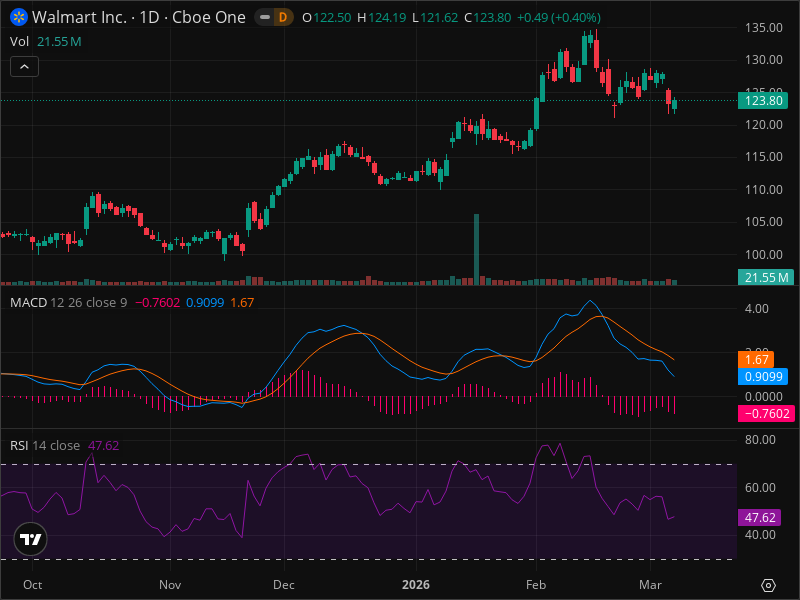Click the Nov label on time axis
Viewport: 800px width, 600px height.
click(170, 585)
